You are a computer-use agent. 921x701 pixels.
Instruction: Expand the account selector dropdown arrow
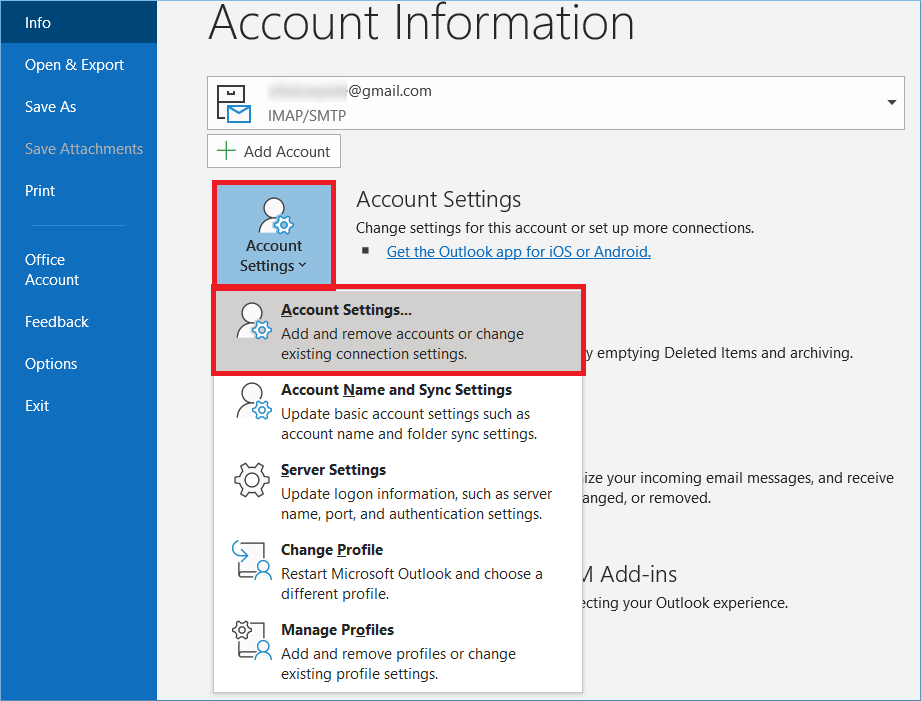pos(891,102)
